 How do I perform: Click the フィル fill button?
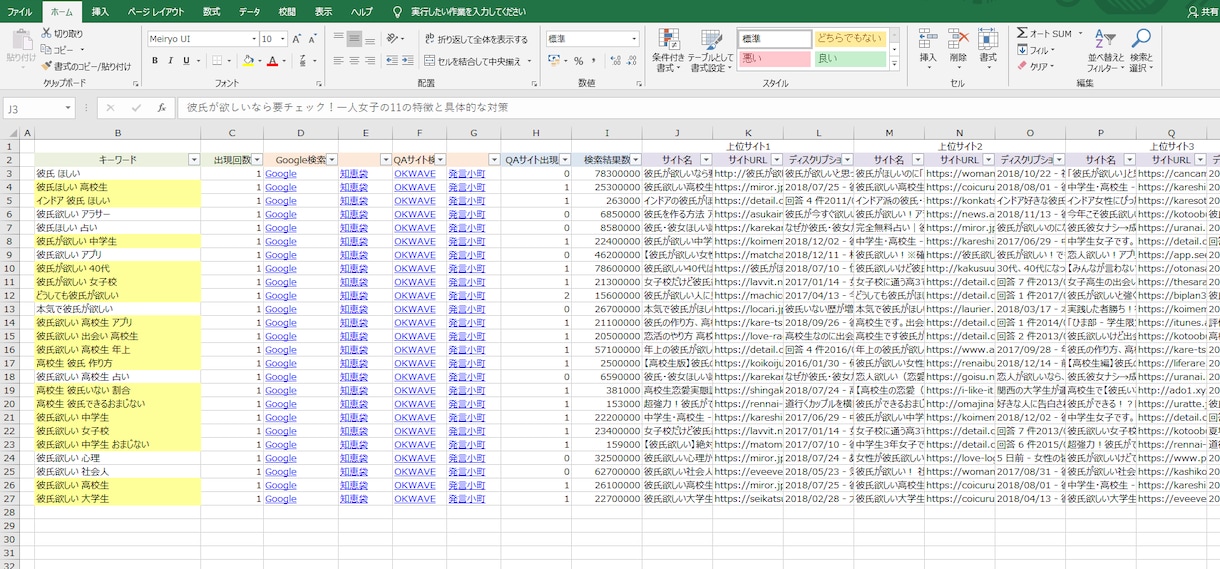coord(1036,50)
